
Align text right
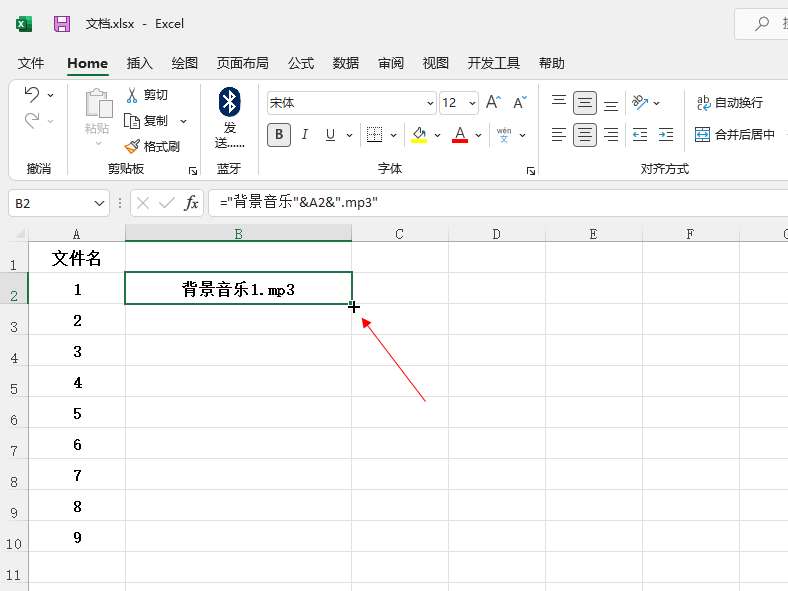(611, 135)
